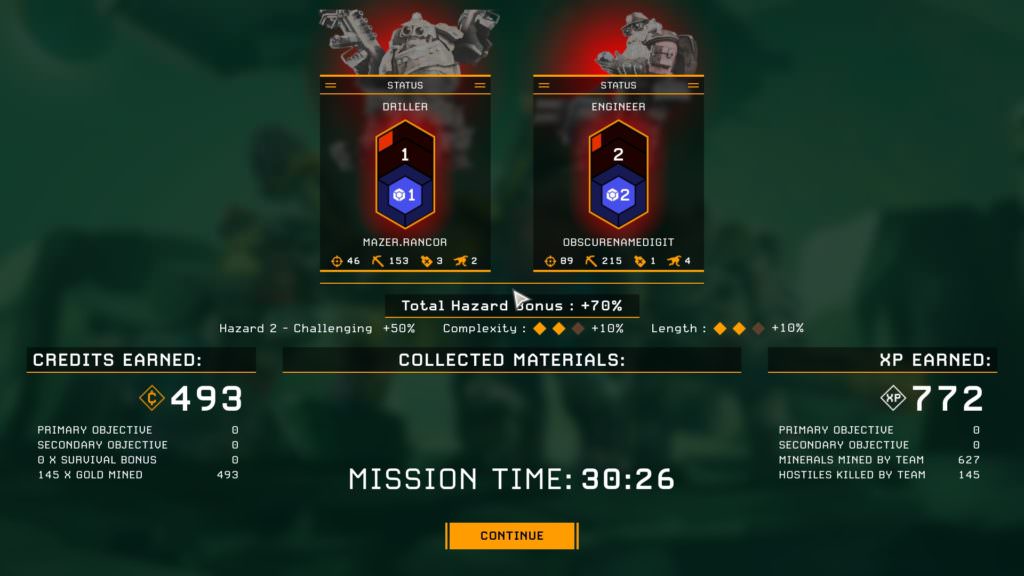Click the first Complexity diamond indicator
Screen dimensions: 1024x576
[x=539, y=328]
